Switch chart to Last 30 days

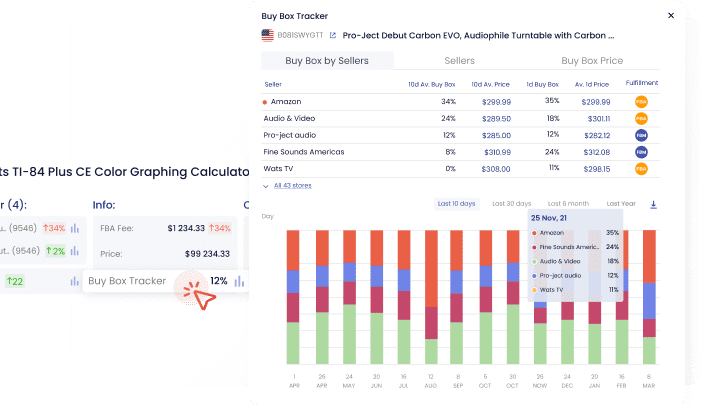511,204
